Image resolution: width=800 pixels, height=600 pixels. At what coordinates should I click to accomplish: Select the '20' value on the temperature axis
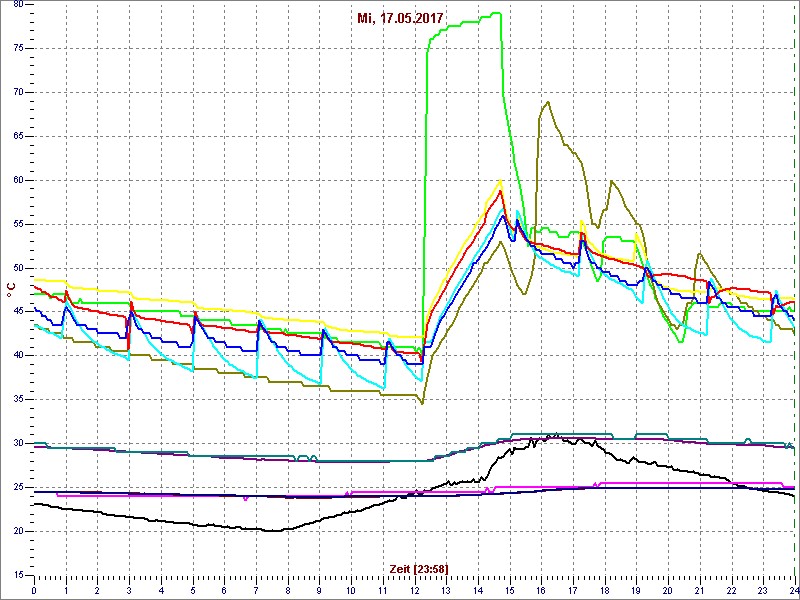coord(17,531)
